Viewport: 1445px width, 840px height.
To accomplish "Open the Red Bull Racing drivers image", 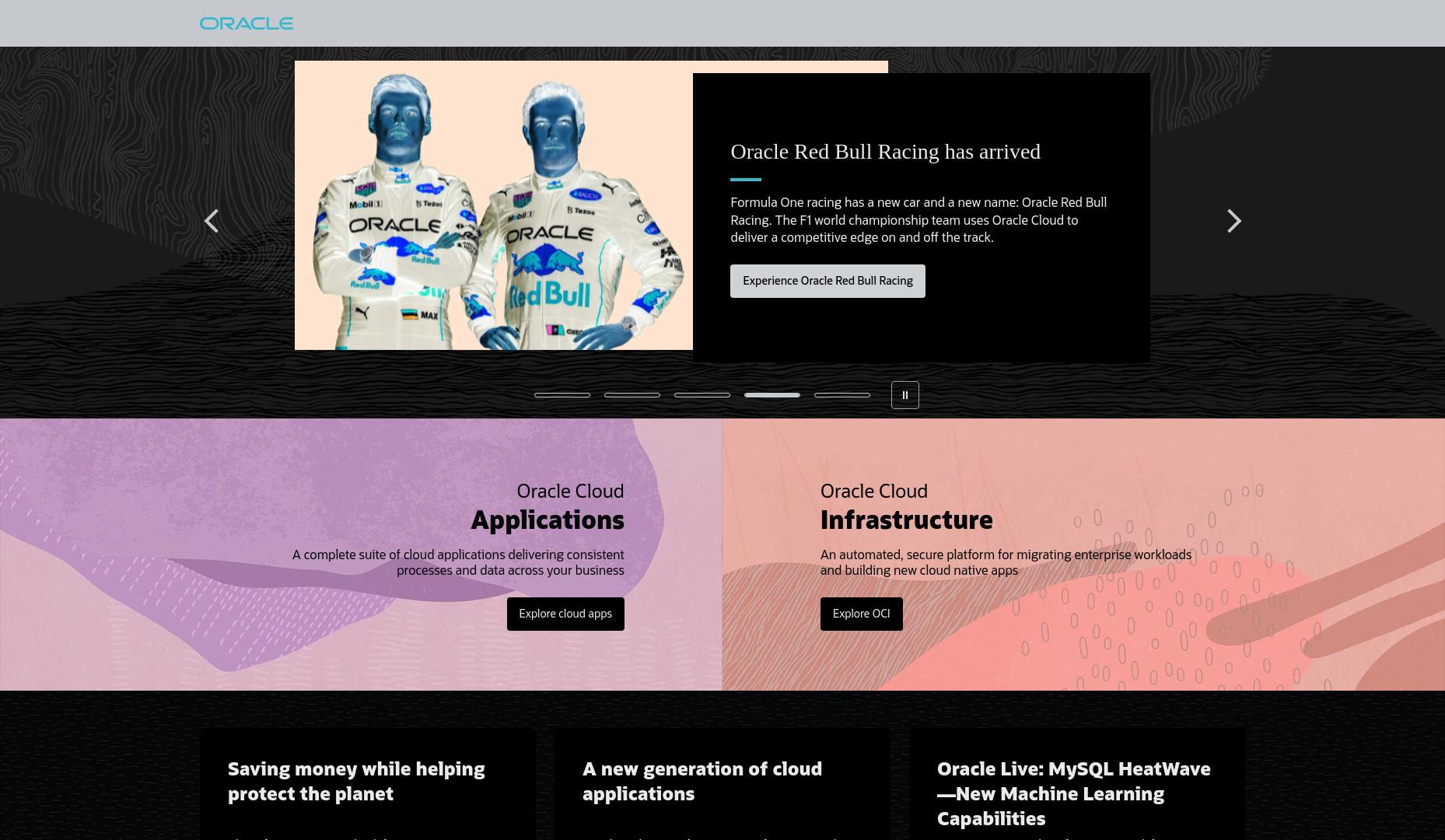I will point(494,205).
